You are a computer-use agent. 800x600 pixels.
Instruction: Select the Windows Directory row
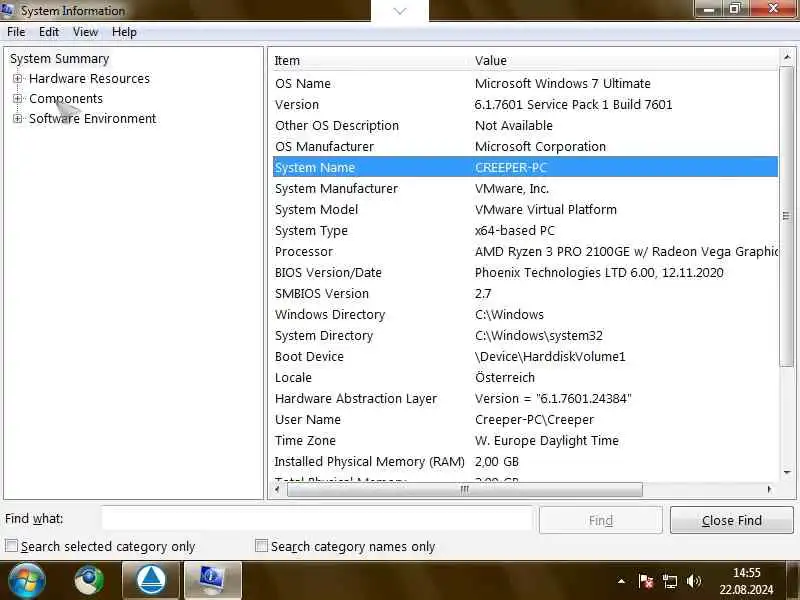(525, 314)
